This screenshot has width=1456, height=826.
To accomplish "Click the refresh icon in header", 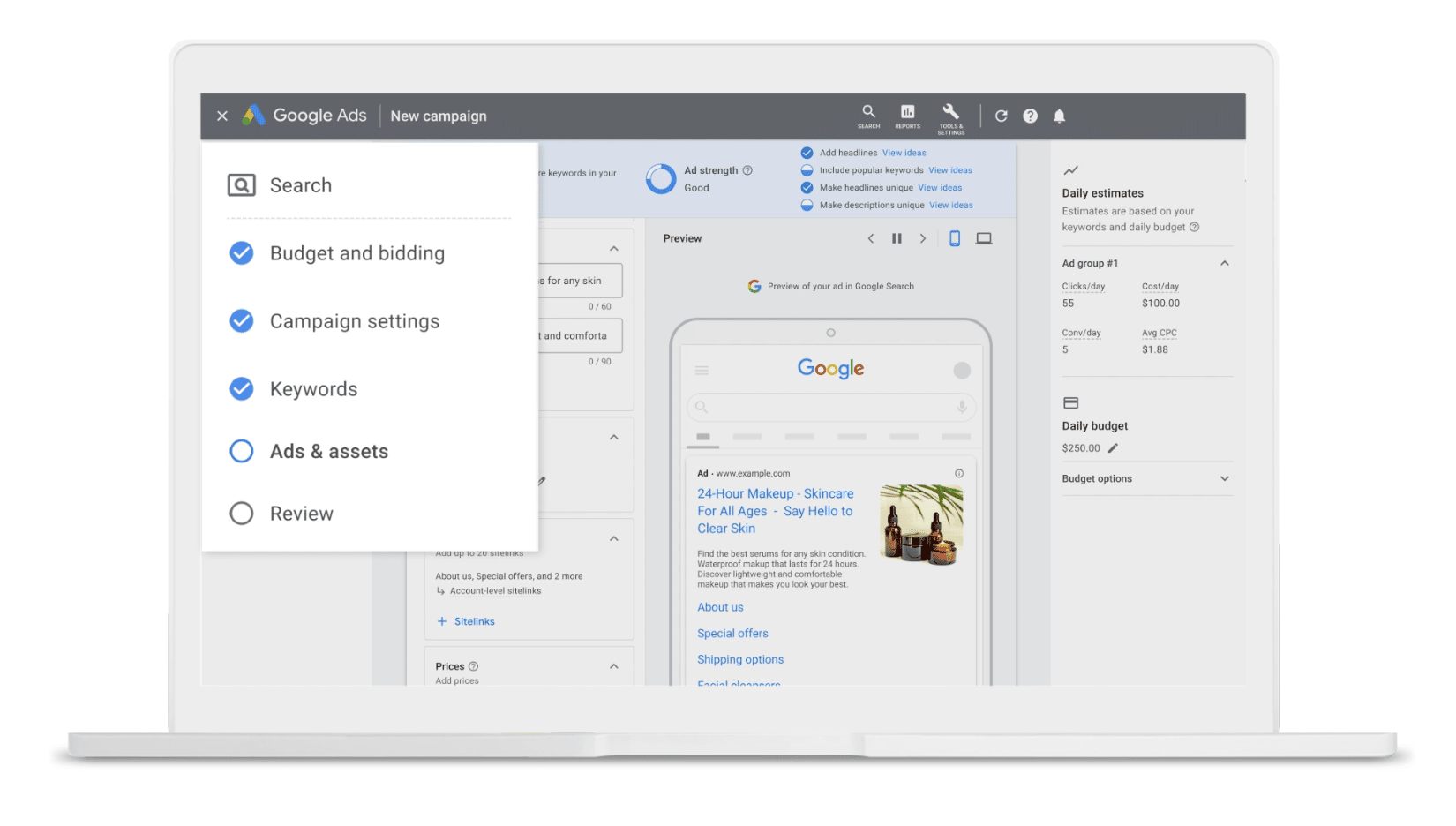I will point(1001,116).
